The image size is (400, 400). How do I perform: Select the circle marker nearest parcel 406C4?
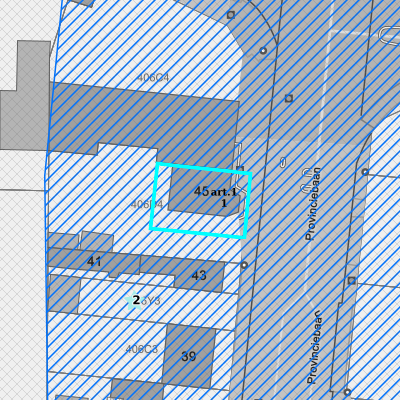click(x=263, y=51)
